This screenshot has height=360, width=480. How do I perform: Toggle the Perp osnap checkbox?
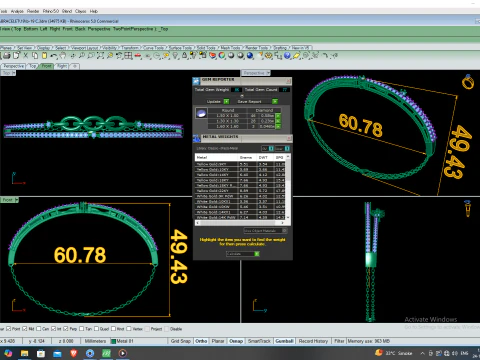pyautogui.click(x=66, y=329)
